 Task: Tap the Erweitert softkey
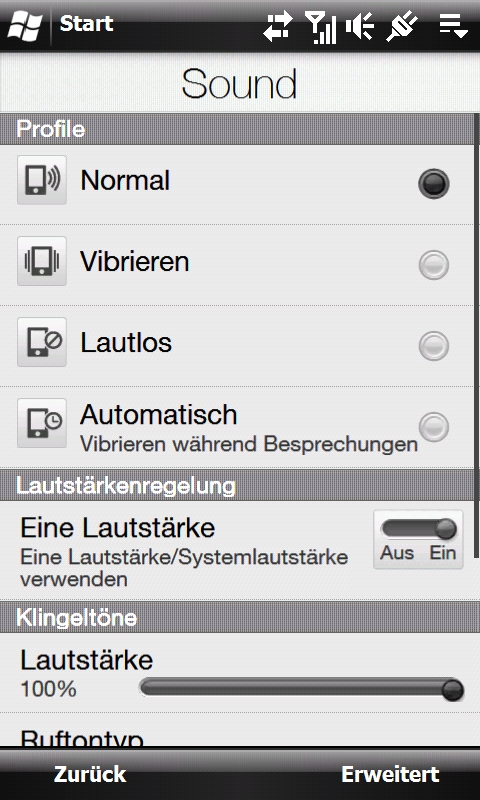[390, 774]
